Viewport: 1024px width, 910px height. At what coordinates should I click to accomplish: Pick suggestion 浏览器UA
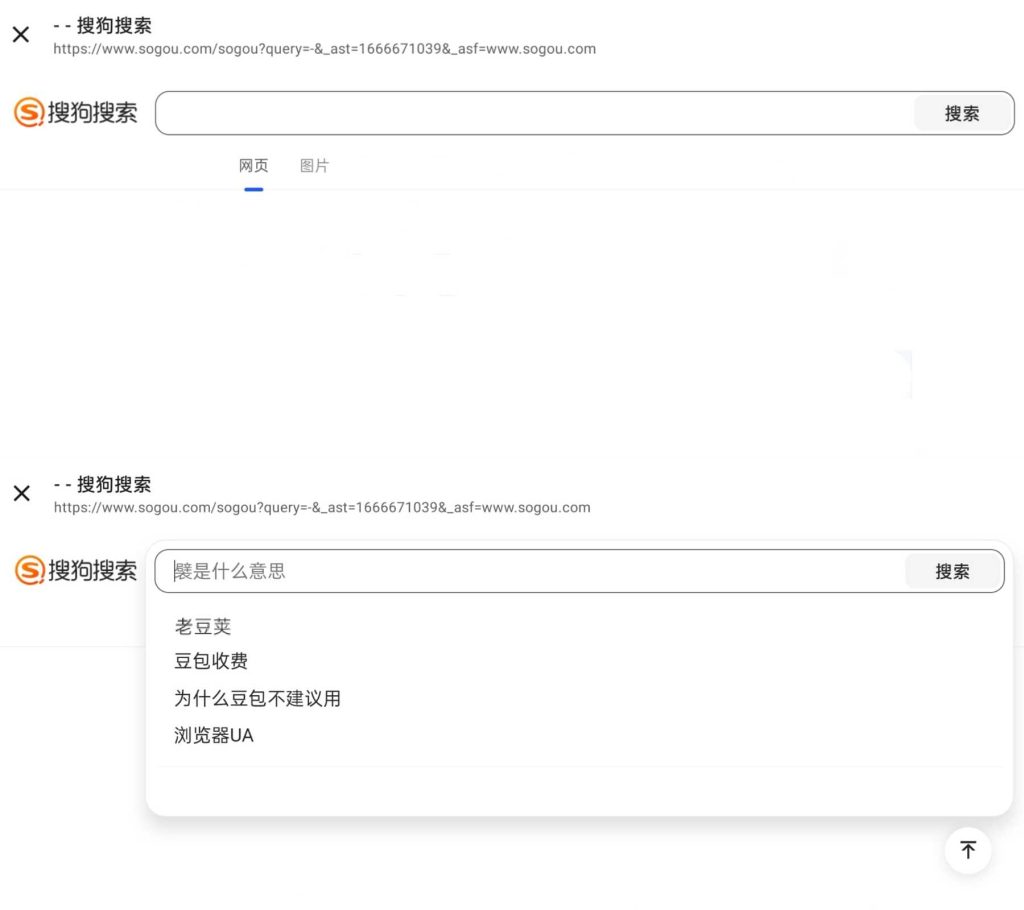[x=214, y=736]
